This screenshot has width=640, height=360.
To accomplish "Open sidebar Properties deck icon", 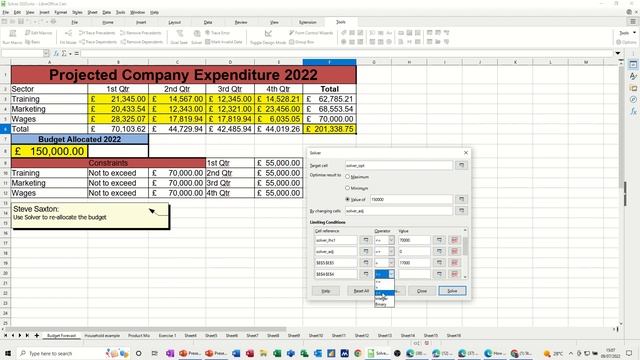I will 633,64.
